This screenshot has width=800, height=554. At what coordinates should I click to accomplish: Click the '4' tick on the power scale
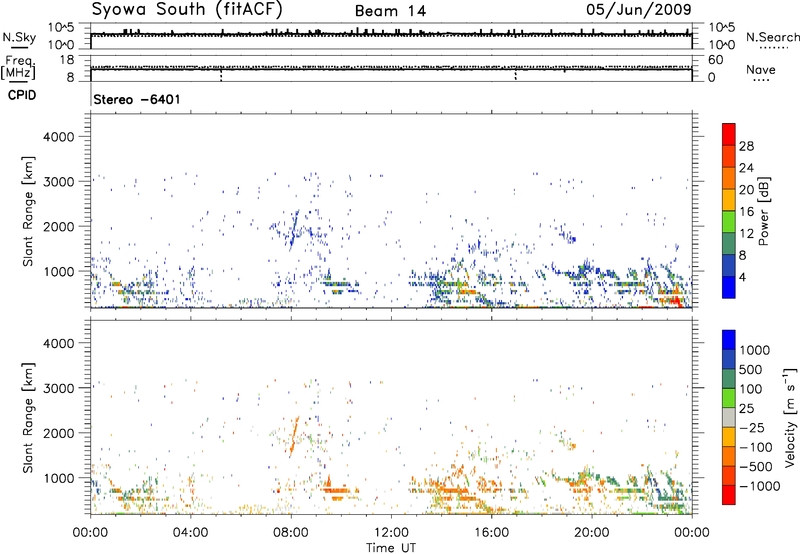(x=742, y=277)
